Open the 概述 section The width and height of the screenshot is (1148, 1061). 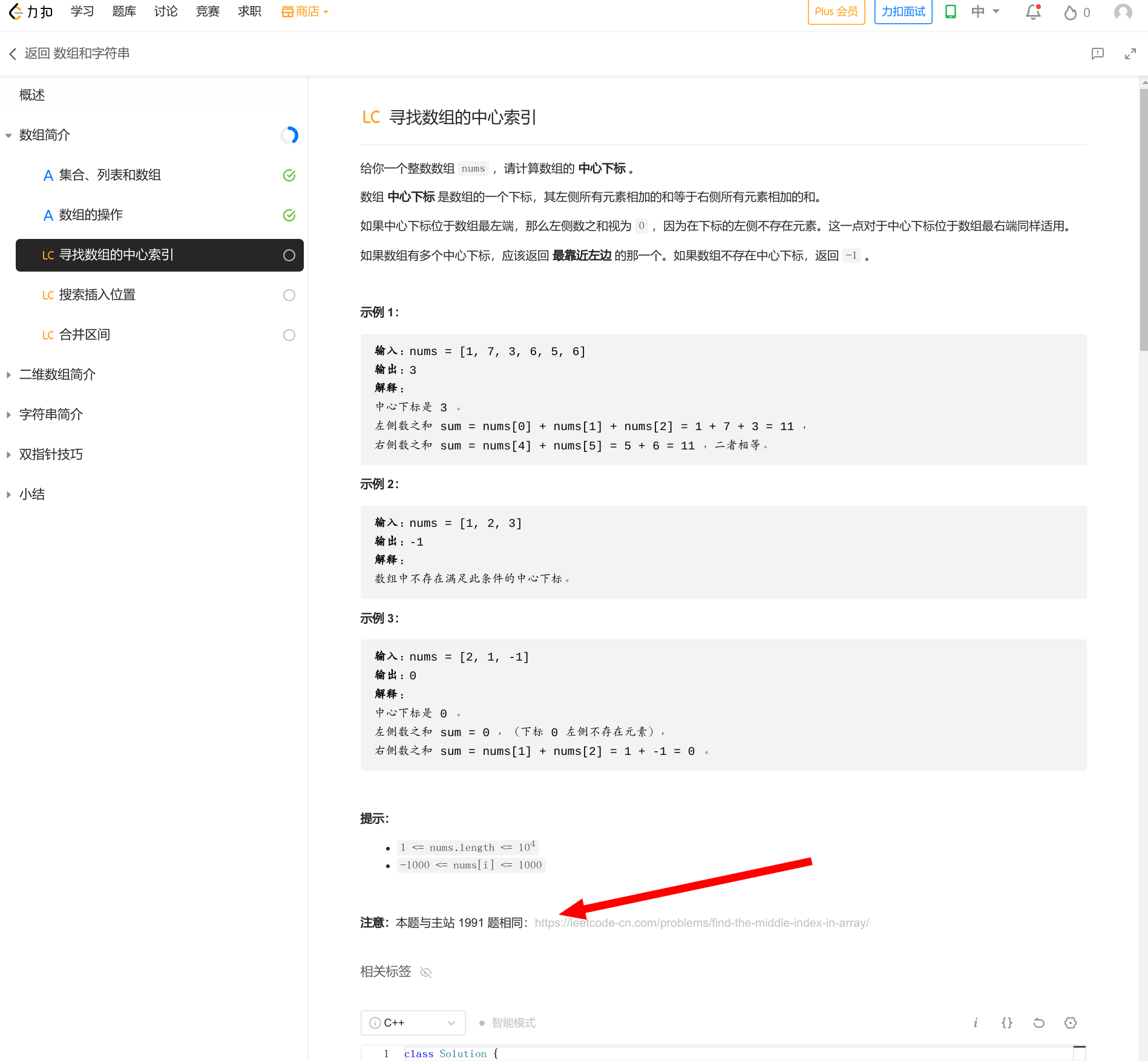(x=32, y=95)
